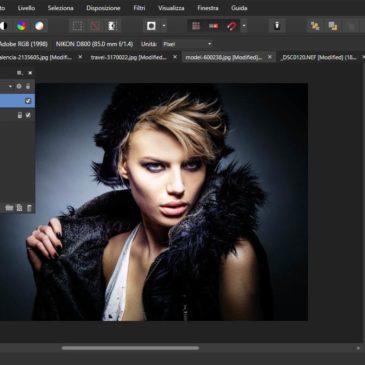Open the layers panel preferences menu icon
365x365 pixels.
coord(20,73)
